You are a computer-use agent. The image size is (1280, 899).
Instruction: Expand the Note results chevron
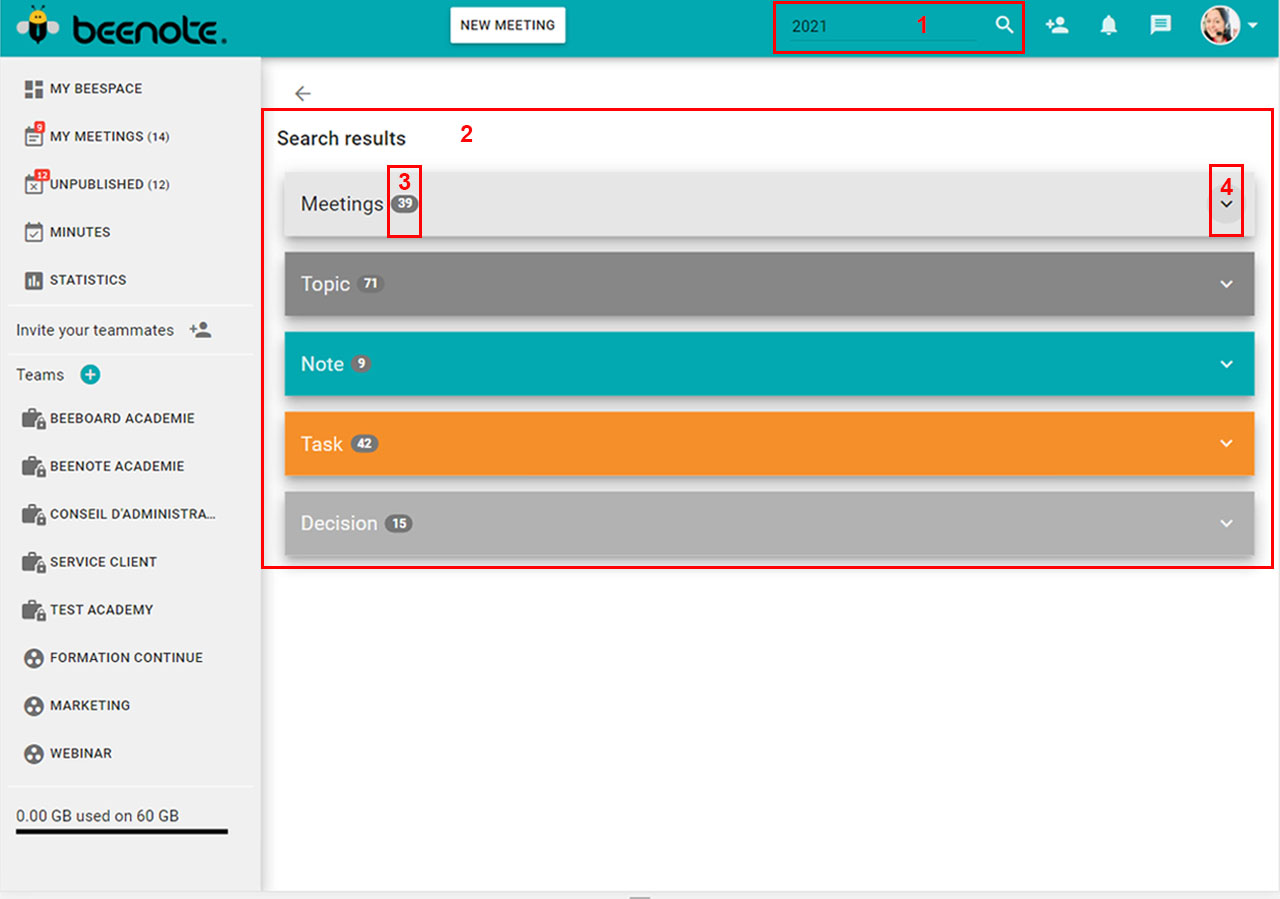click(1227, 364)
